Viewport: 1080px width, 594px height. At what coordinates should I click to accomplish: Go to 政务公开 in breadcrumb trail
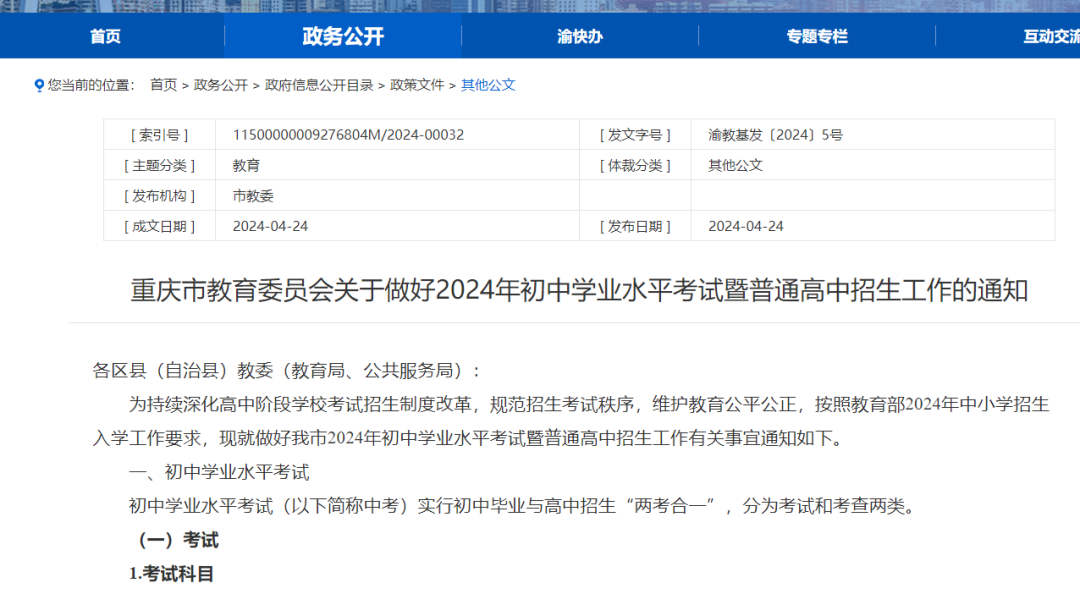coord(220,85)
